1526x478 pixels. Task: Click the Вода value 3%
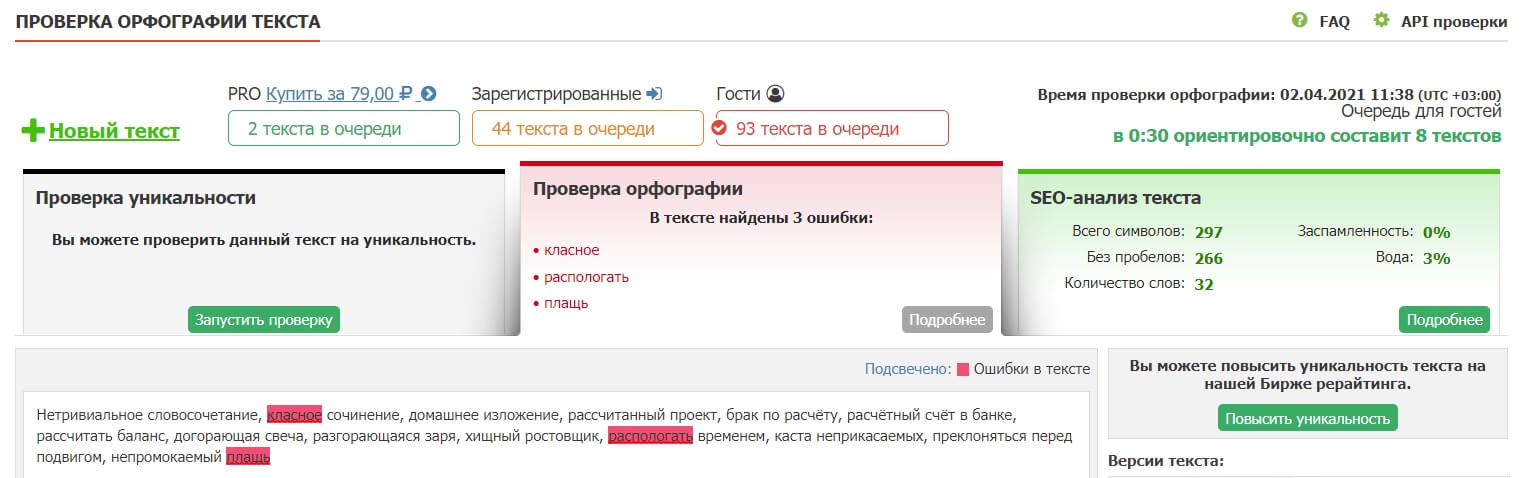point(1437,258)
